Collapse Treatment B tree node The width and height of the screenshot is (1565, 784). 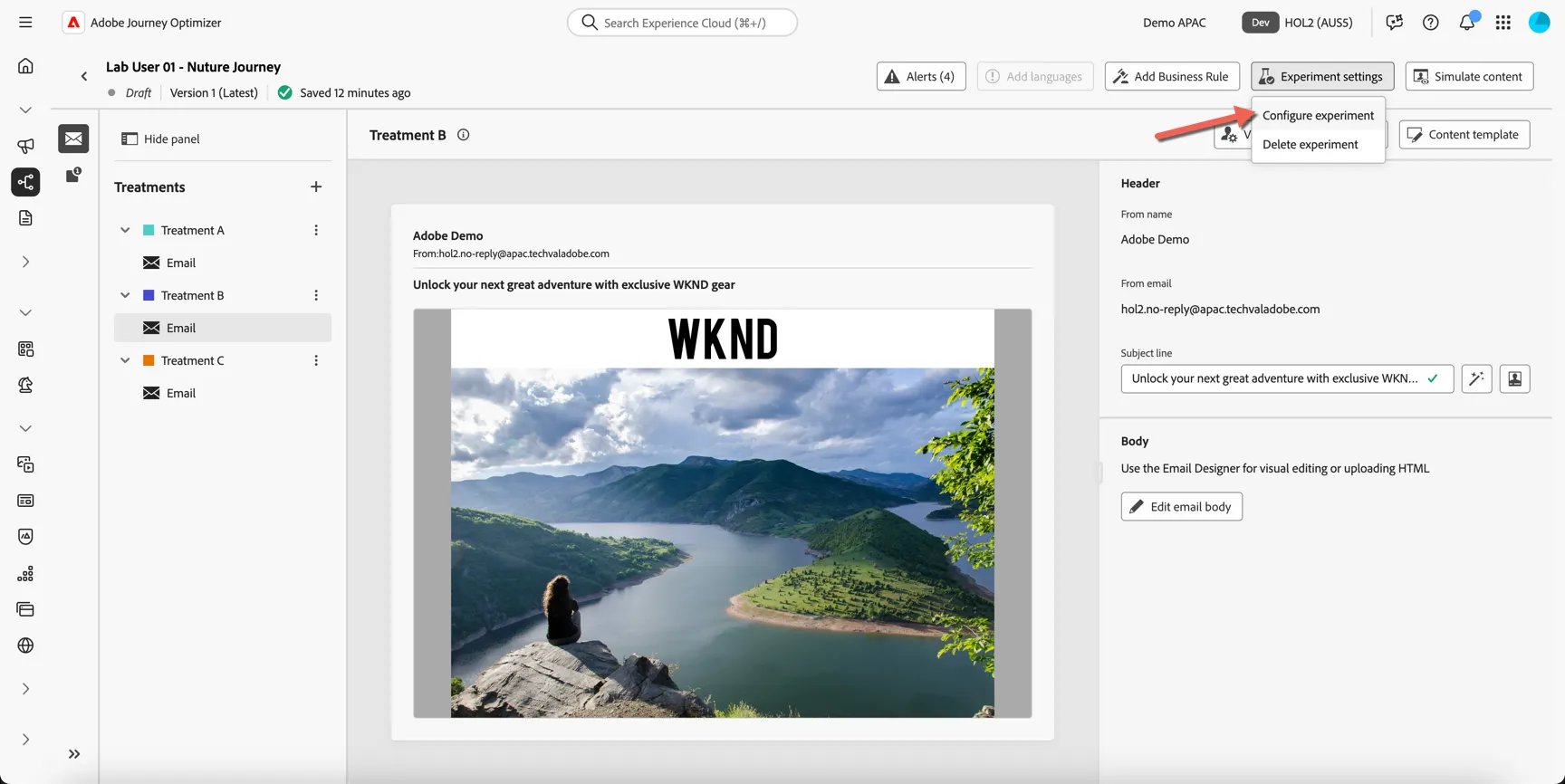(x=125, y=295)
